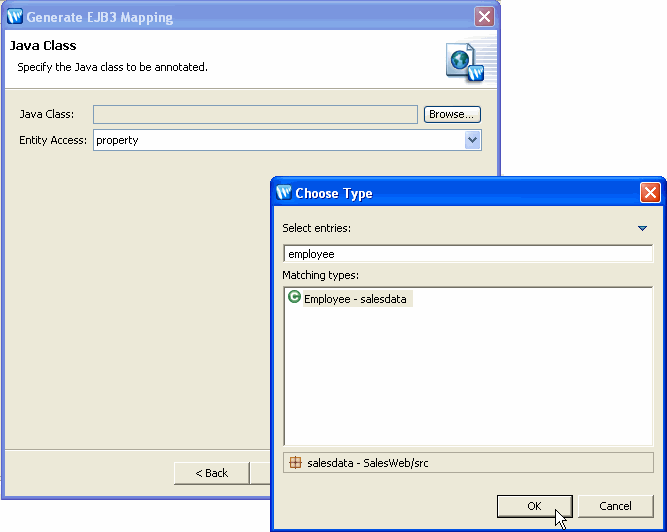Image resolution: width=667 pixels, height=532 pixels.
Task: Close the Choose Type dialog window
Action: coord(650,193)
